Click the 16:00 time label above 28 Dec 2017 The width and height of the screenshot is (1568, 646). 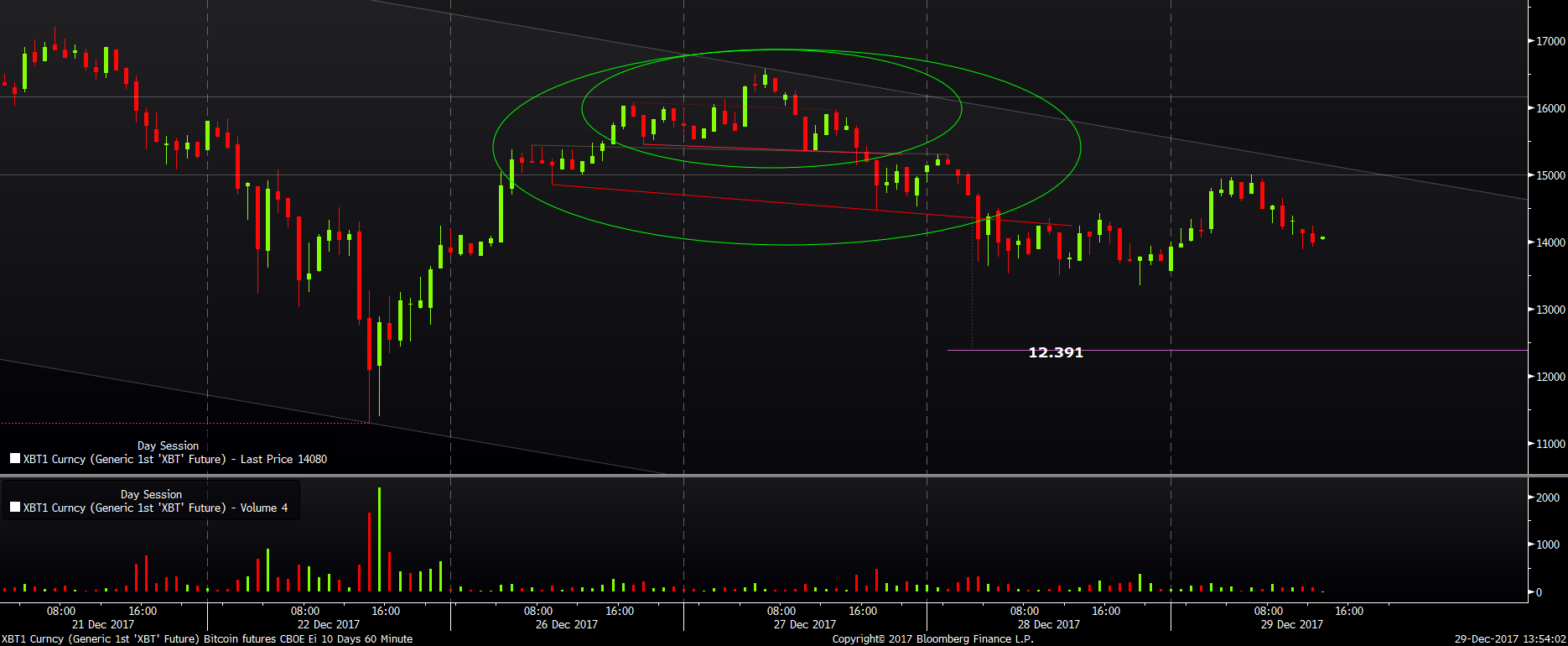tap(1106, 611)
